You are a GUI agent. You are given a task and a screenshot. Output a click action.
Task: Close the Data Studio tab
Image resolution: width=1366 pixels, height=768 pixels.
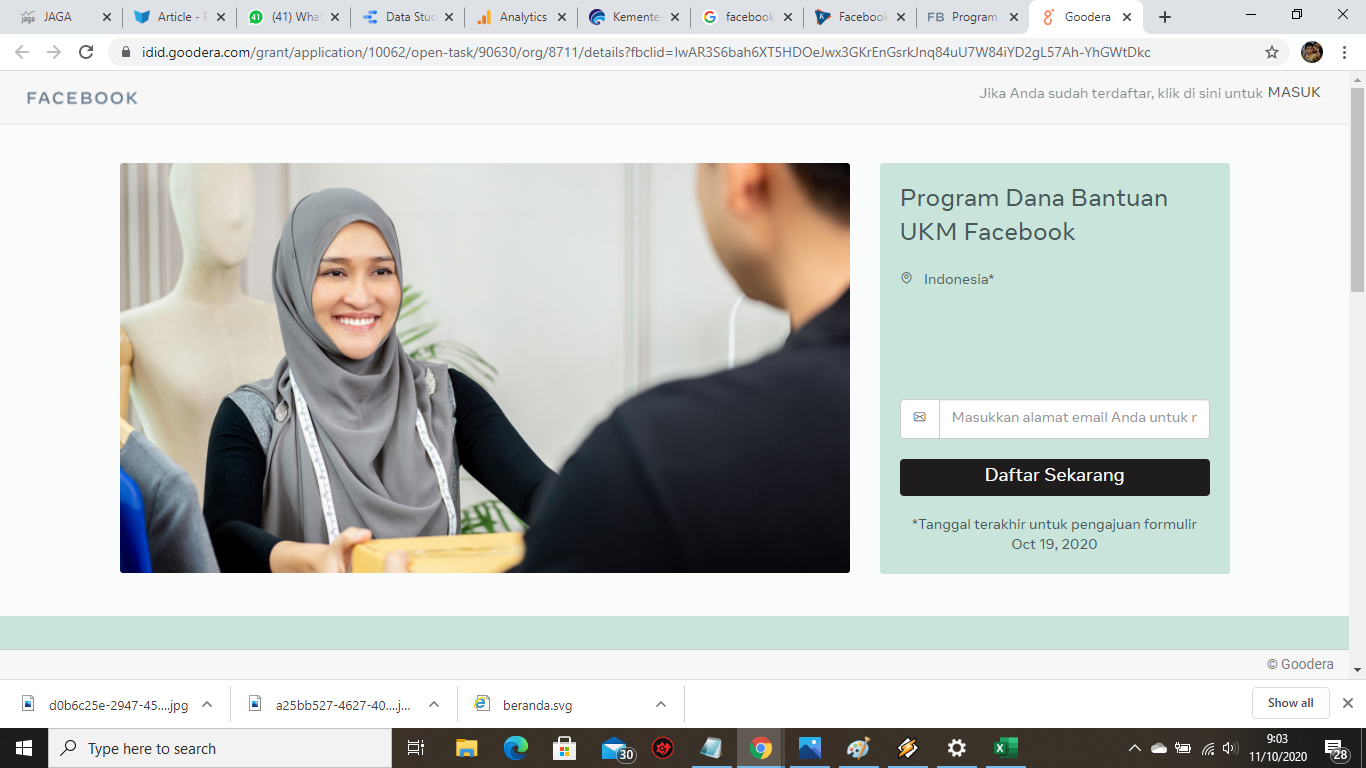pos(448,17)
